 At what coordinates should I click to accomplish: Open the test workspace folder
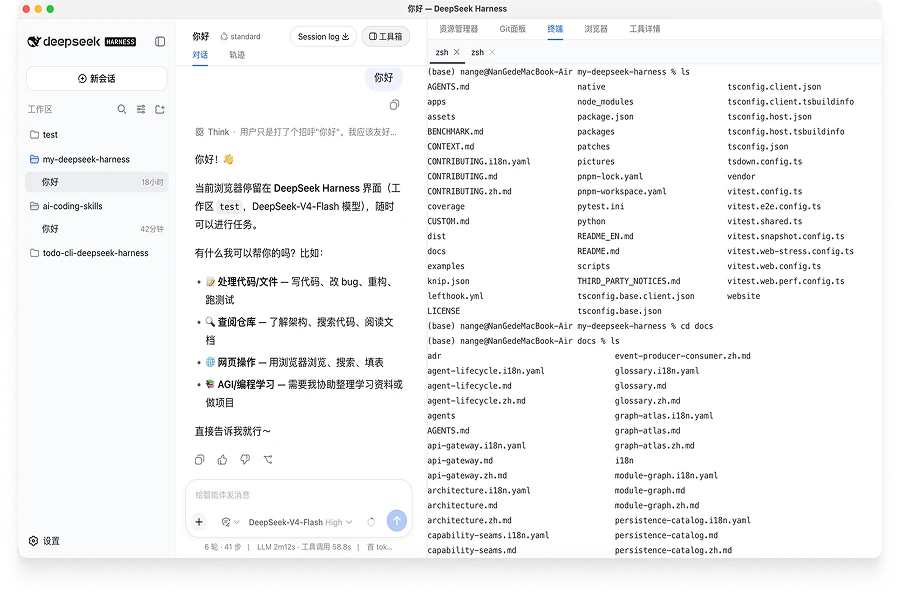click(x=96, y=135)
